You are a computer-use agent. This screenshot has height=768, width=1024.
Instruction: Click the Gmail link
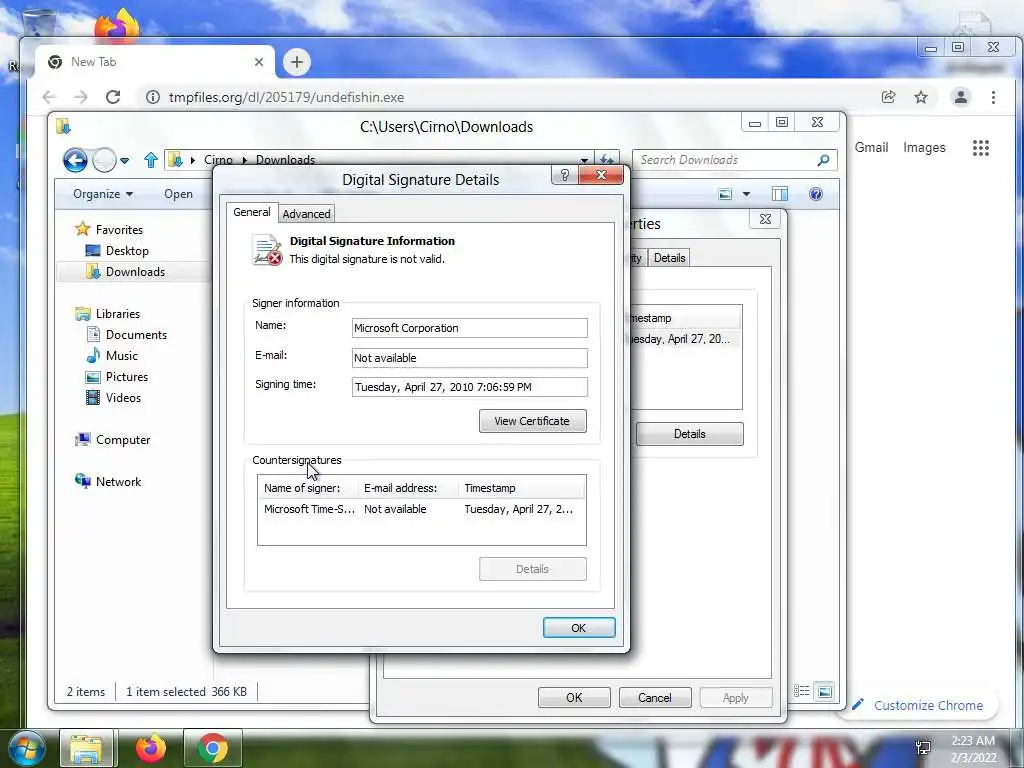point(871,148)
